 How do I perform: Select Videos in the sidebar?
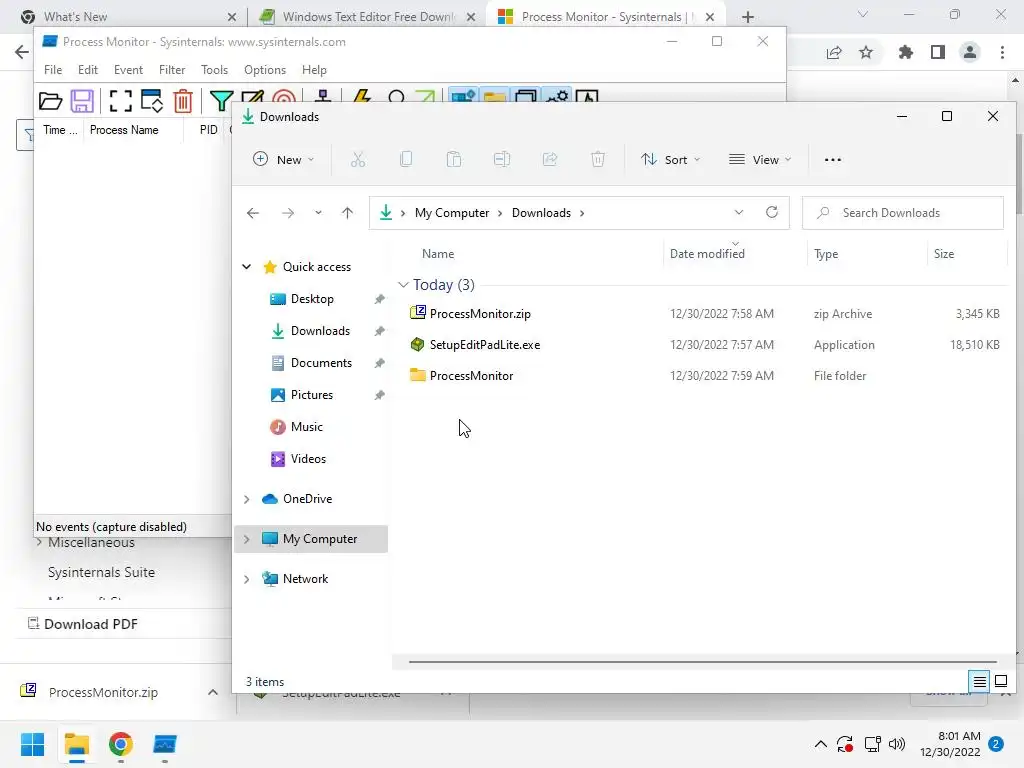point(308,459)
